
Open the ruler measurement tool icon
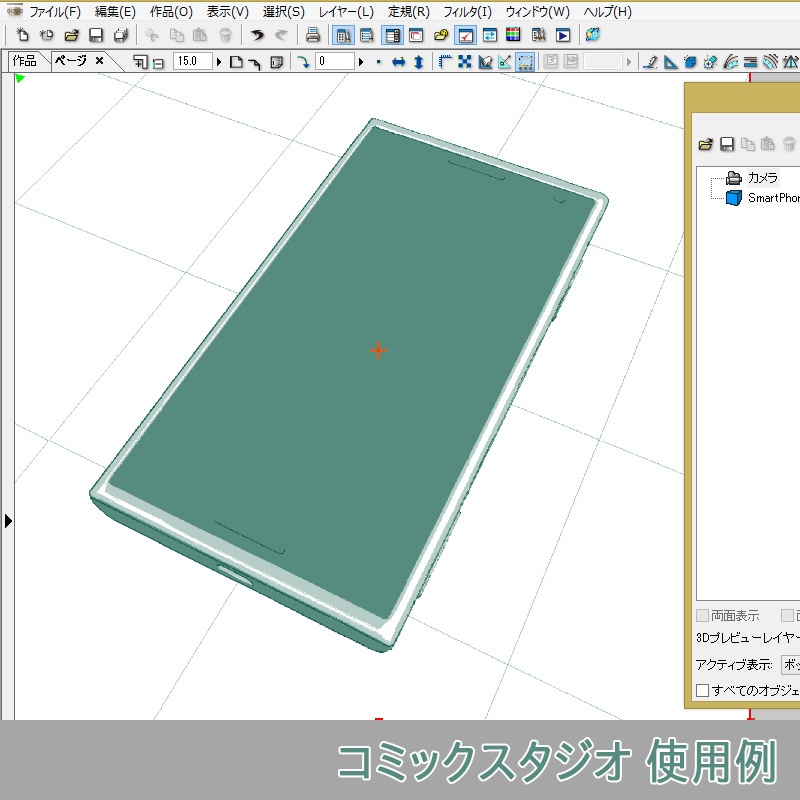750,61
